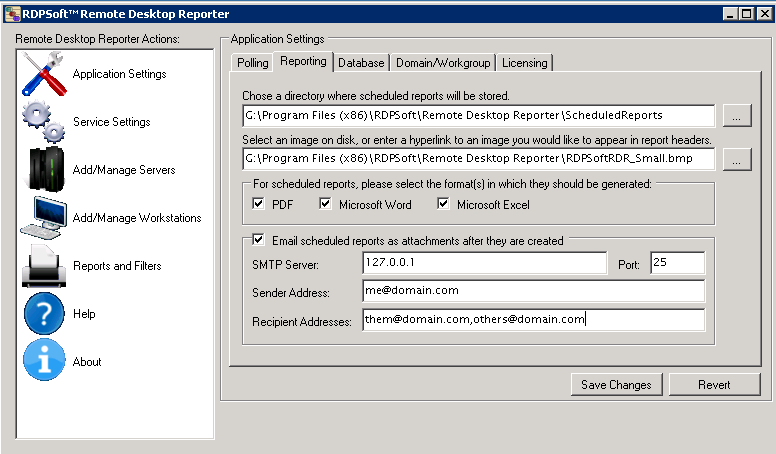Select the Application Settings label in the sidebar

(x=119, y=74)
